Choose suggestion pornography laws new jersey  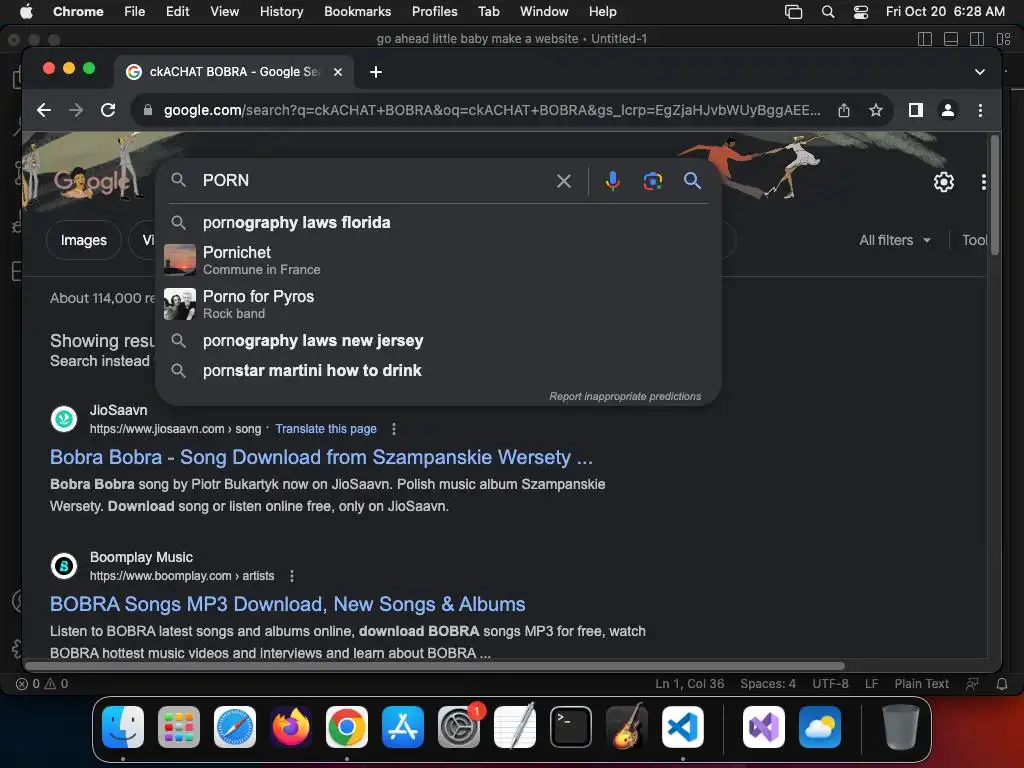click(x=438, y=341)
